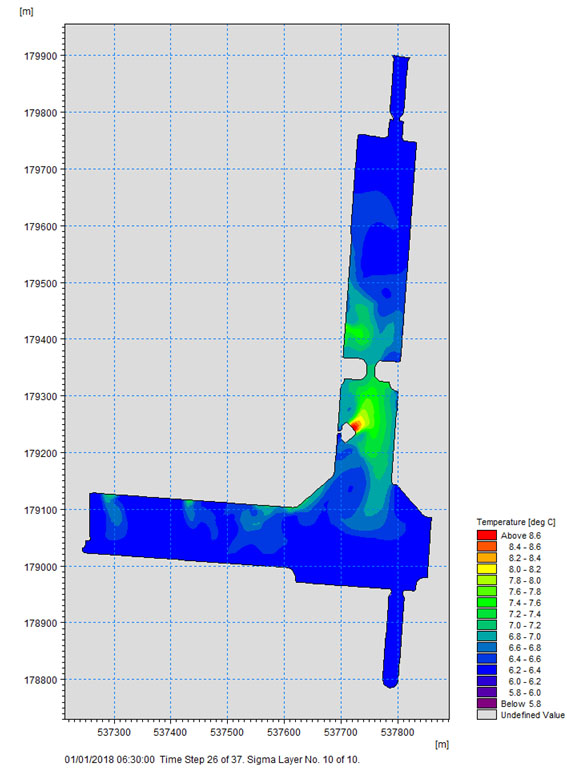Select the blue 6.2 - 6.4 legend swatch
The width and height of the screenshot is (567, 769).
(x=486, y=670)
